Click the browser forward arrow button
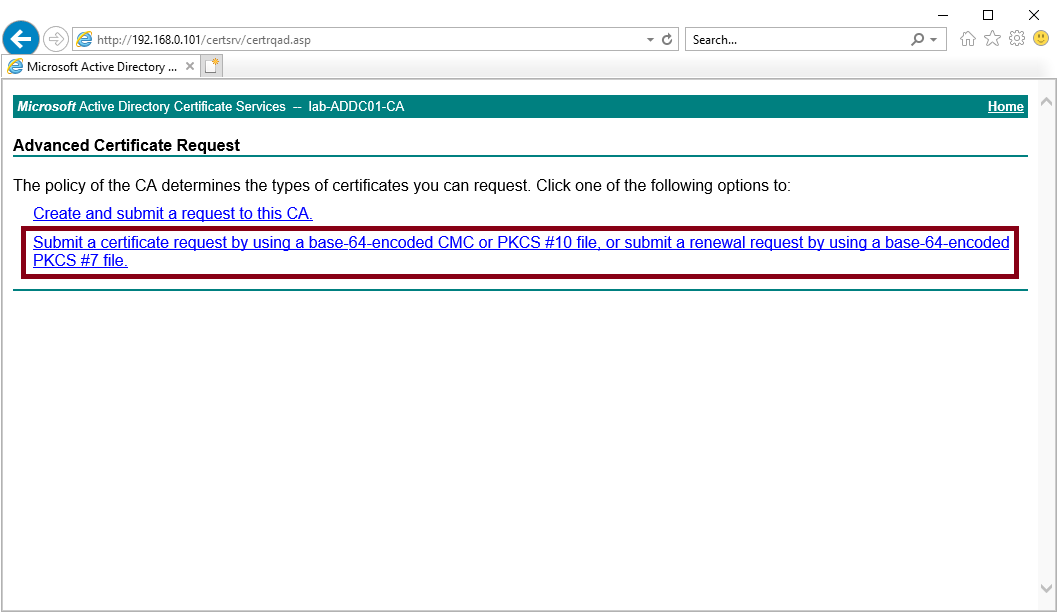1058x613 pixels. [56, 39]
